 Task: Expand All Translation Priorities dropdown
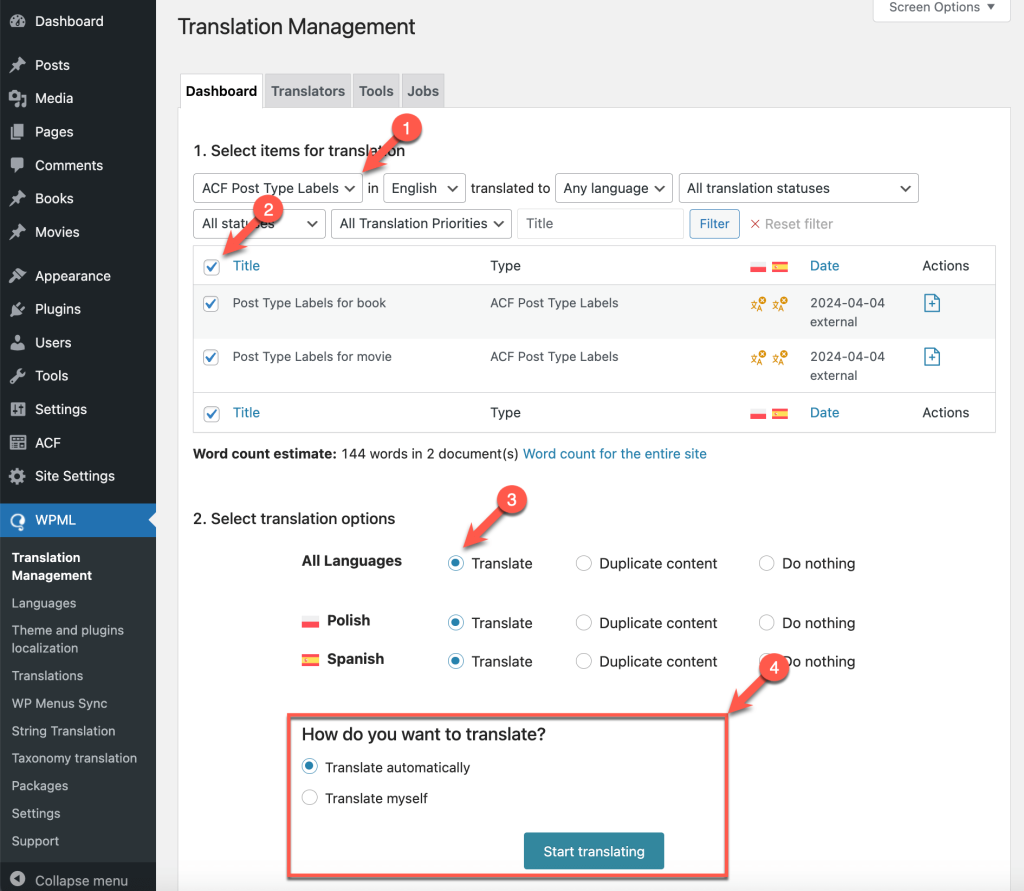(x=421, y=223)
